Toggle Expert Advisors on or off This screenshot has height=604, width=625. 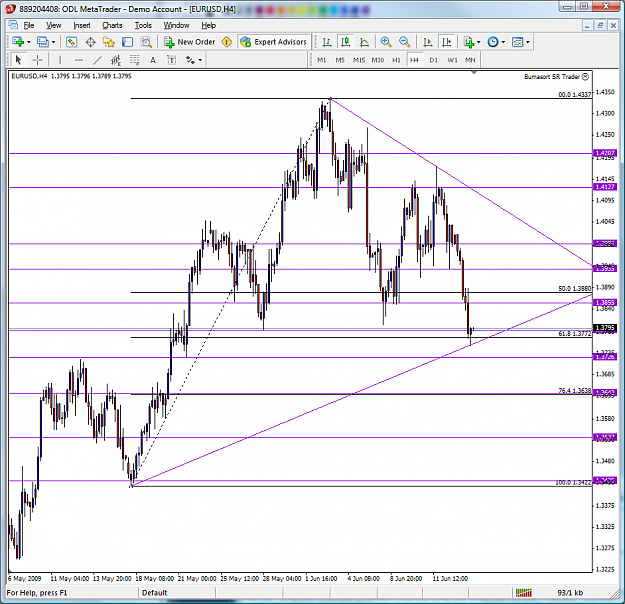pos(273,41)
